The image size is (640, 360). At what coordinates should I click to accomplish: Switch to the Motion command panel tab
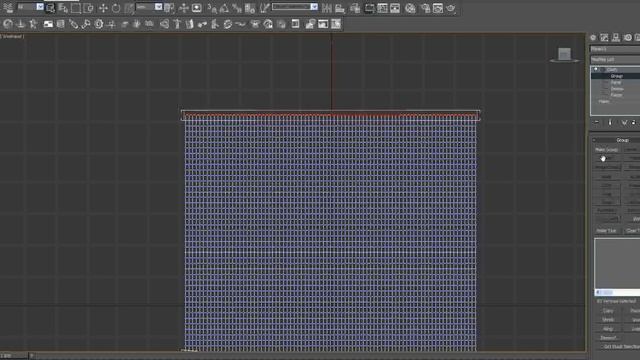point(627,38)
